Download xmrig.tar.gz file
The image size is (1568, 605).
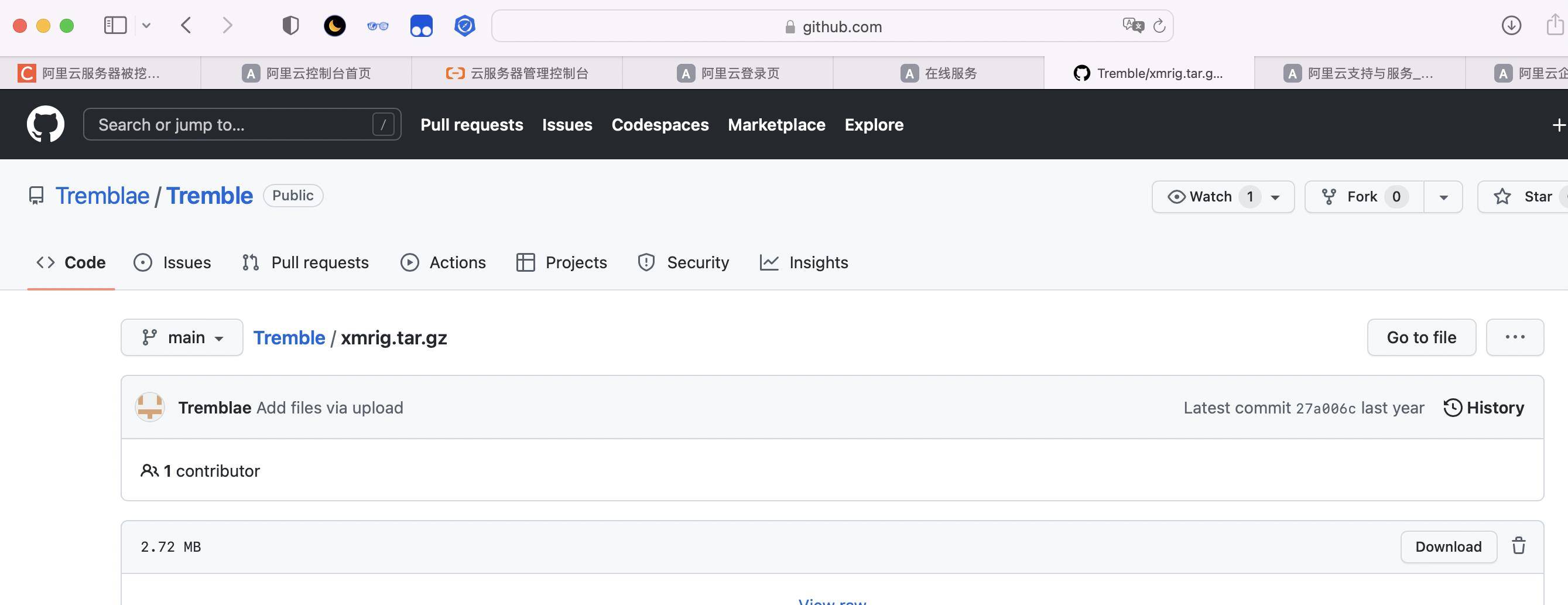coord(1448,546)
